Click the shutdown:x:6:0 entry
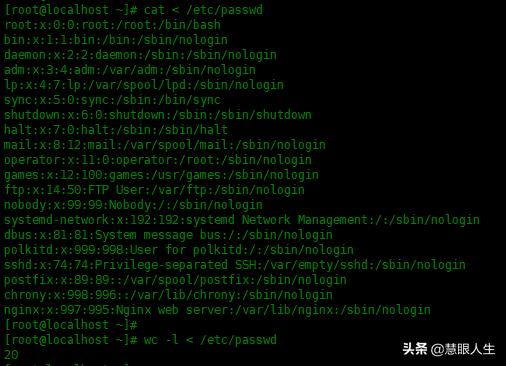Screen dimensions: 506x366 [x=158, y=115]
